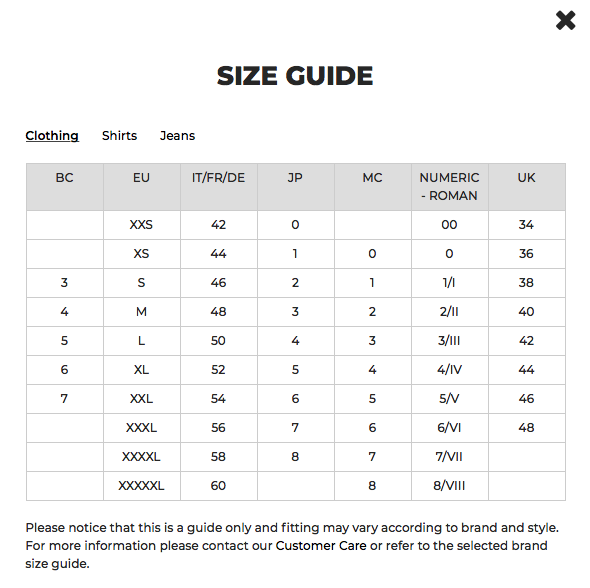Close the size guide with the X icon
The image size is (590, 588).
click(x=565, y=20)
